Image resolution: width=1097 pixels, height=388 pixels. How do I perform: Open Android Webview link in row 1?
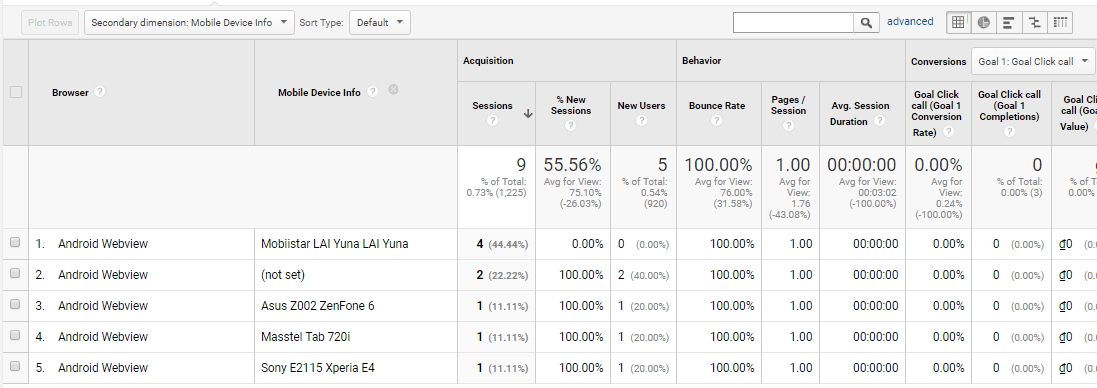[x=103, y=244]
